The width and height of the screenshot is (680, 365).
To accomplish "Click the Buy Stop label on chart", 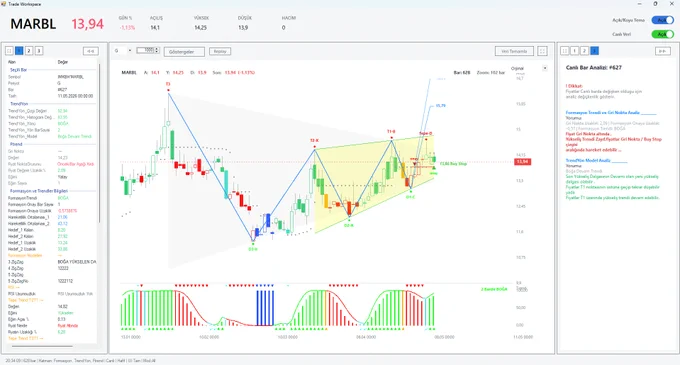I will pos(453,164).
